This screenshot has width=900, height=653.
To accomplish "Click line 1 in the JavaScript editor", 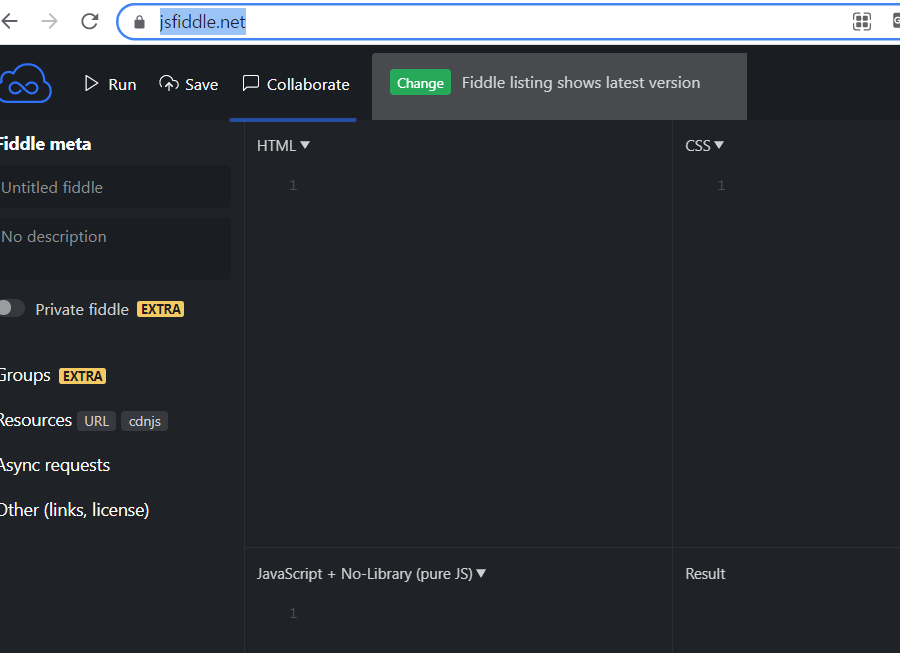I will pyautogui.click(x=293, y=613).
